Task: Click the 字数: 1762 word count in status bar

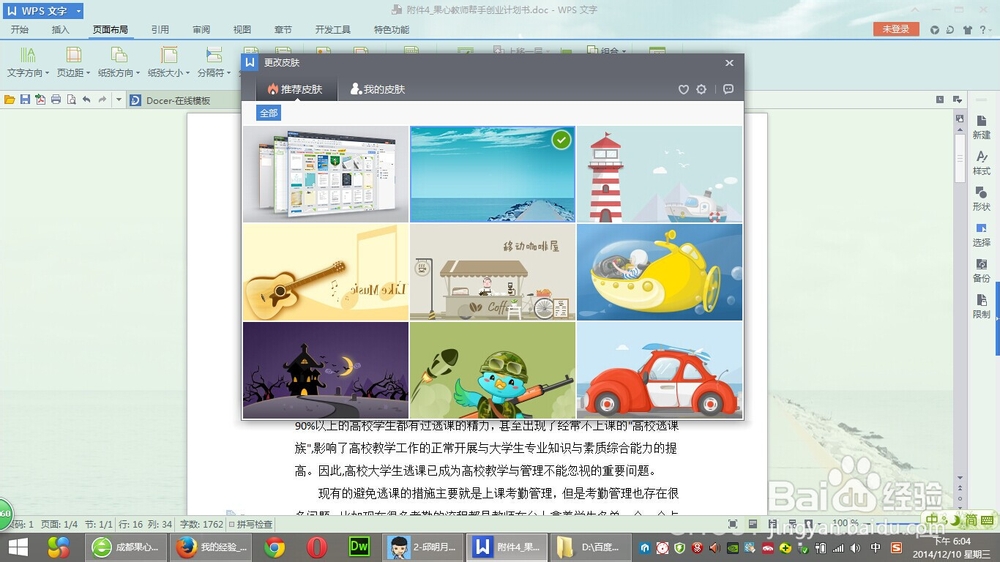Action: (201, 524)
